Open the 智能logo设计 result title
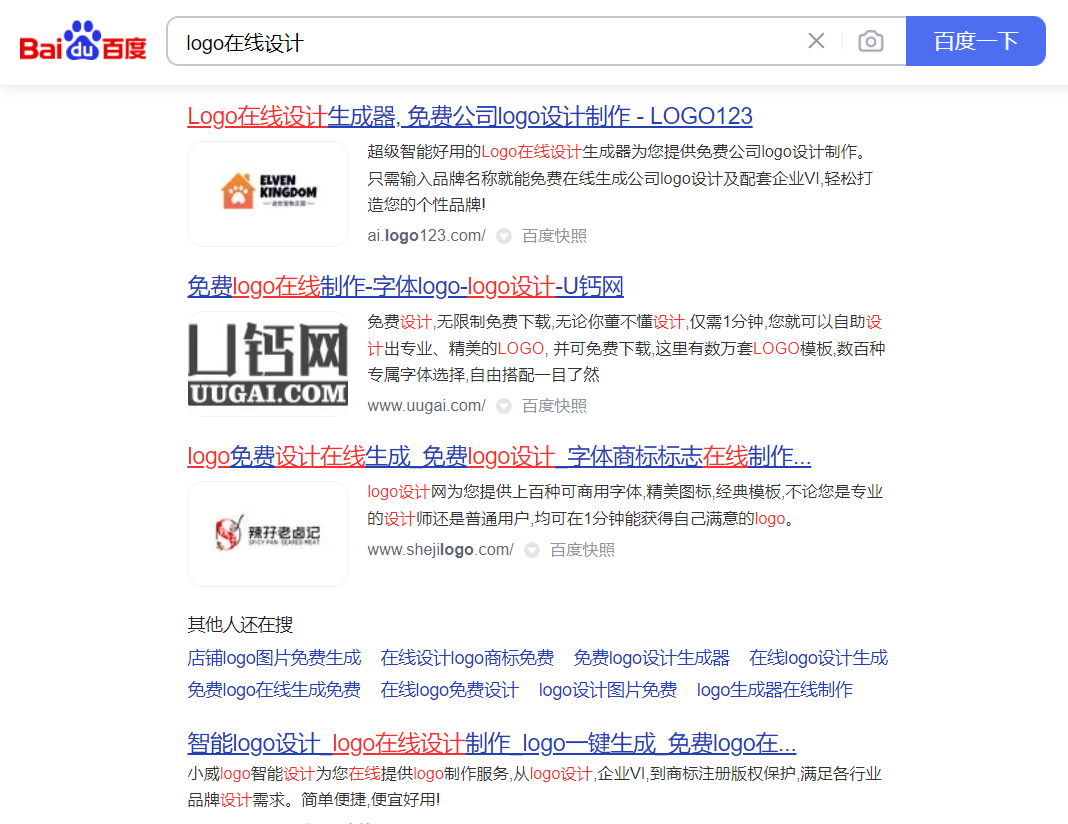The height and width of the screenshot is (824, 1068). 492,743
